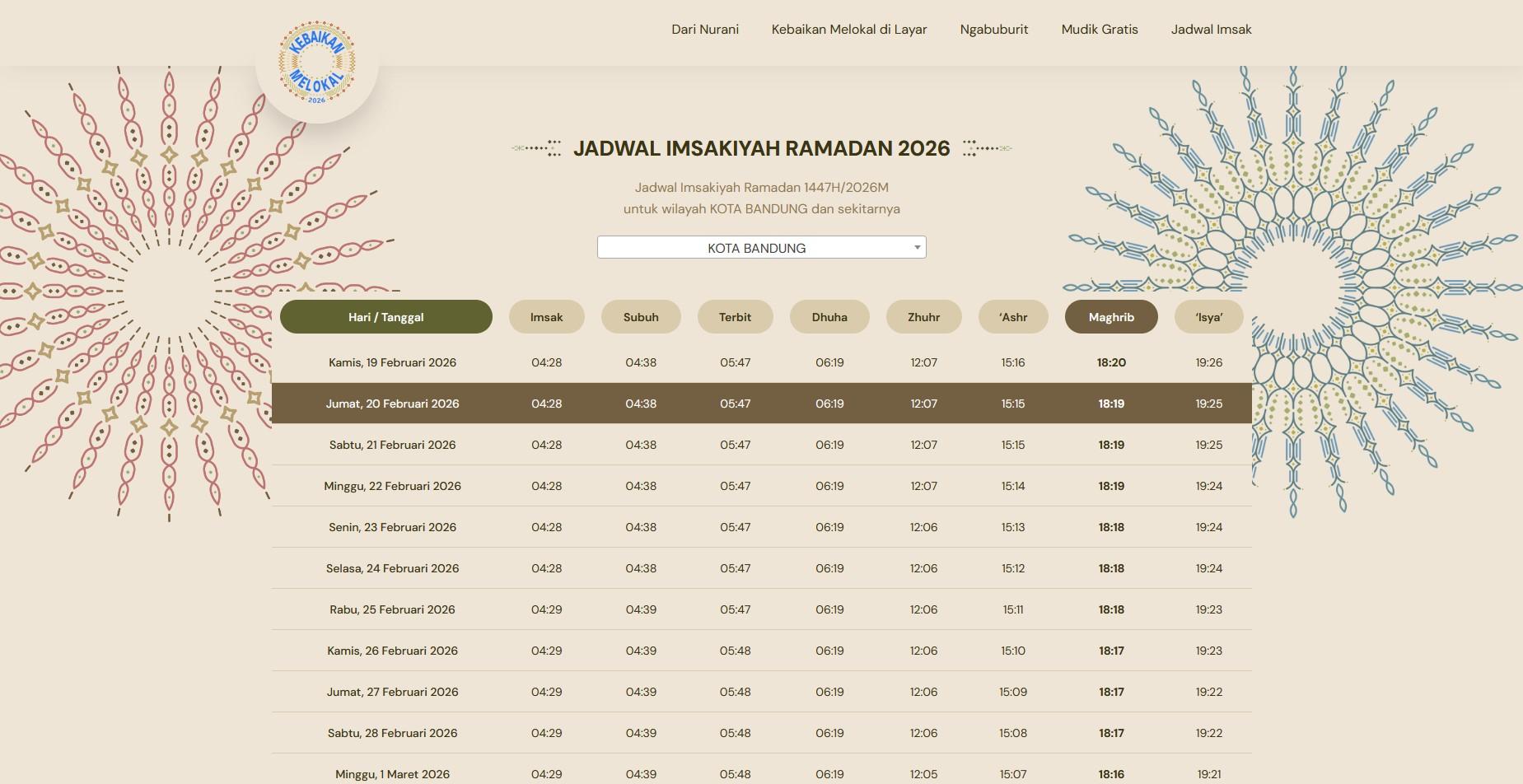Click Terbit time 05:48 for 26 Februari
Screen dimensions: 1523x784
pyautogui.click(x=735, y=651)
